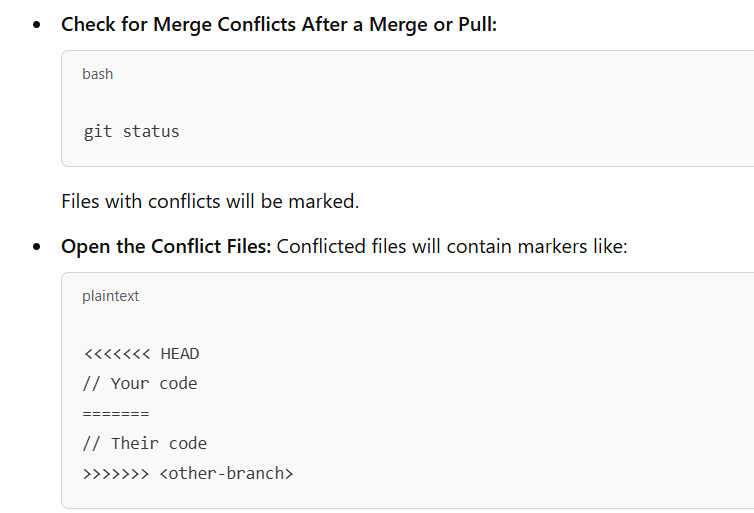Click the bullet point before "Open the Conflict Files"
Screen dimensions: 754x513
(x=37, y=247)
